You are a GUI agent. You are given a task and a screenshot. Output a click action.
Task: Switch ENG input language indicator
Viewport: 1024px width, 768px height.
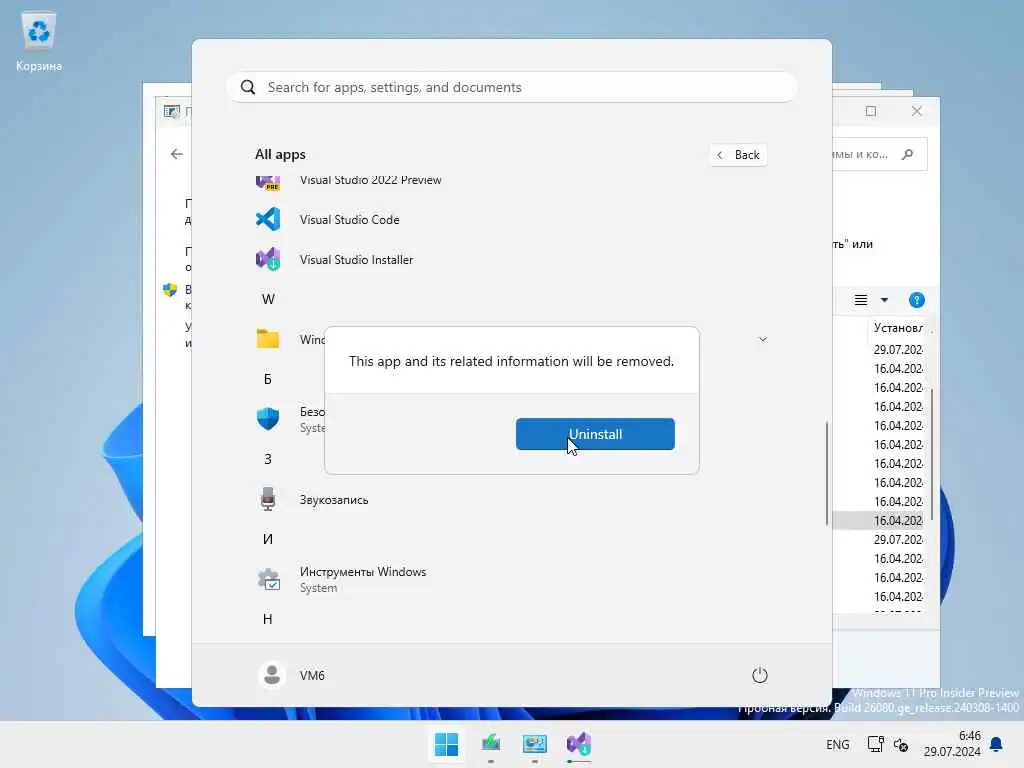[x=838, y=744]
